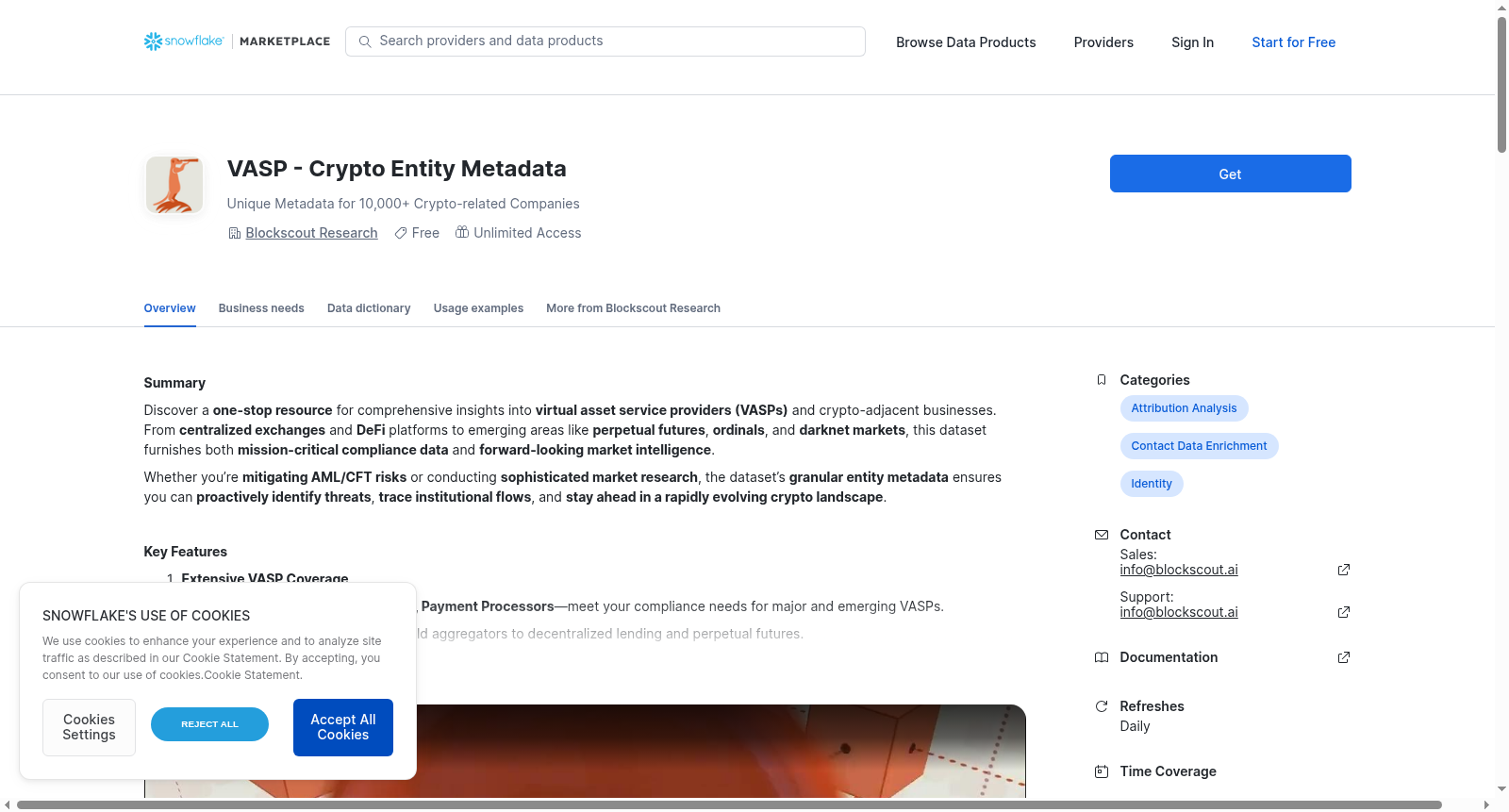
Task: Click the Sales info@blockscout.ai email link
Action: (x=1179, y=570)
